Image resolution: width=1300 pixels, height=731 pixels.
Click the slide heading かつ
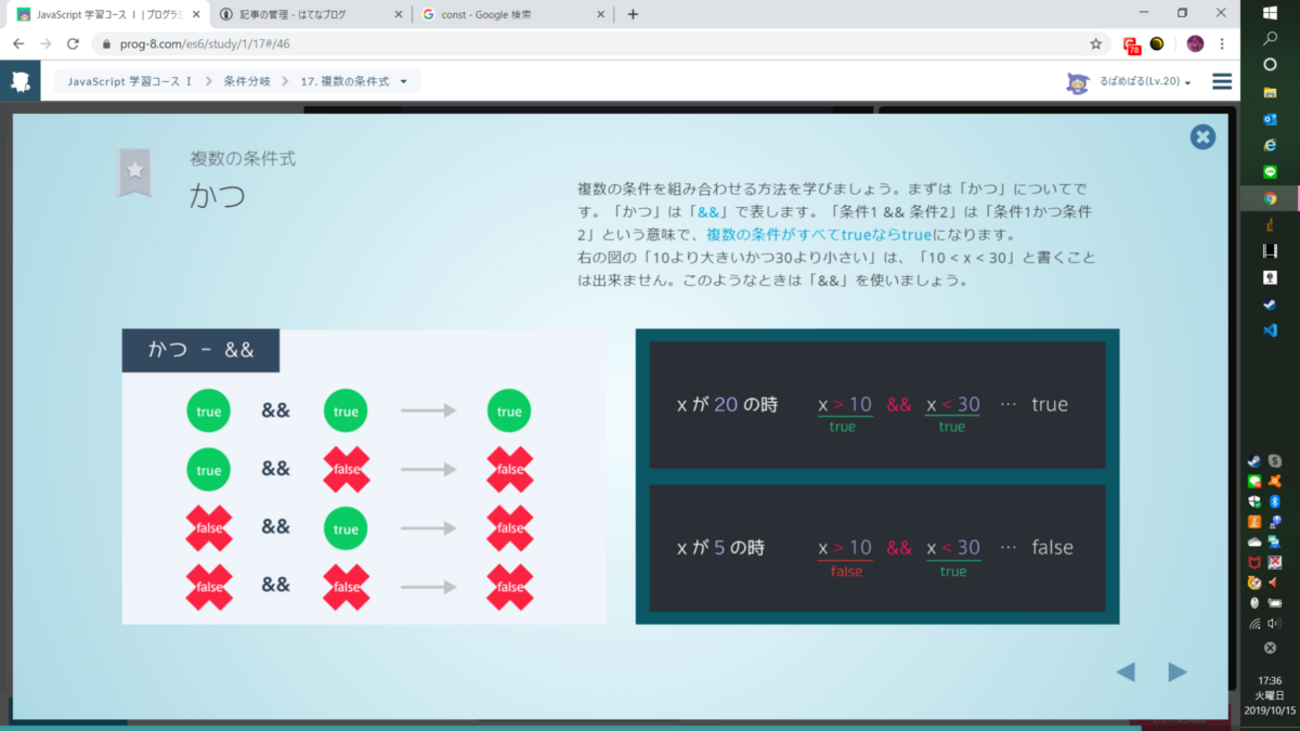coord(217,195)
